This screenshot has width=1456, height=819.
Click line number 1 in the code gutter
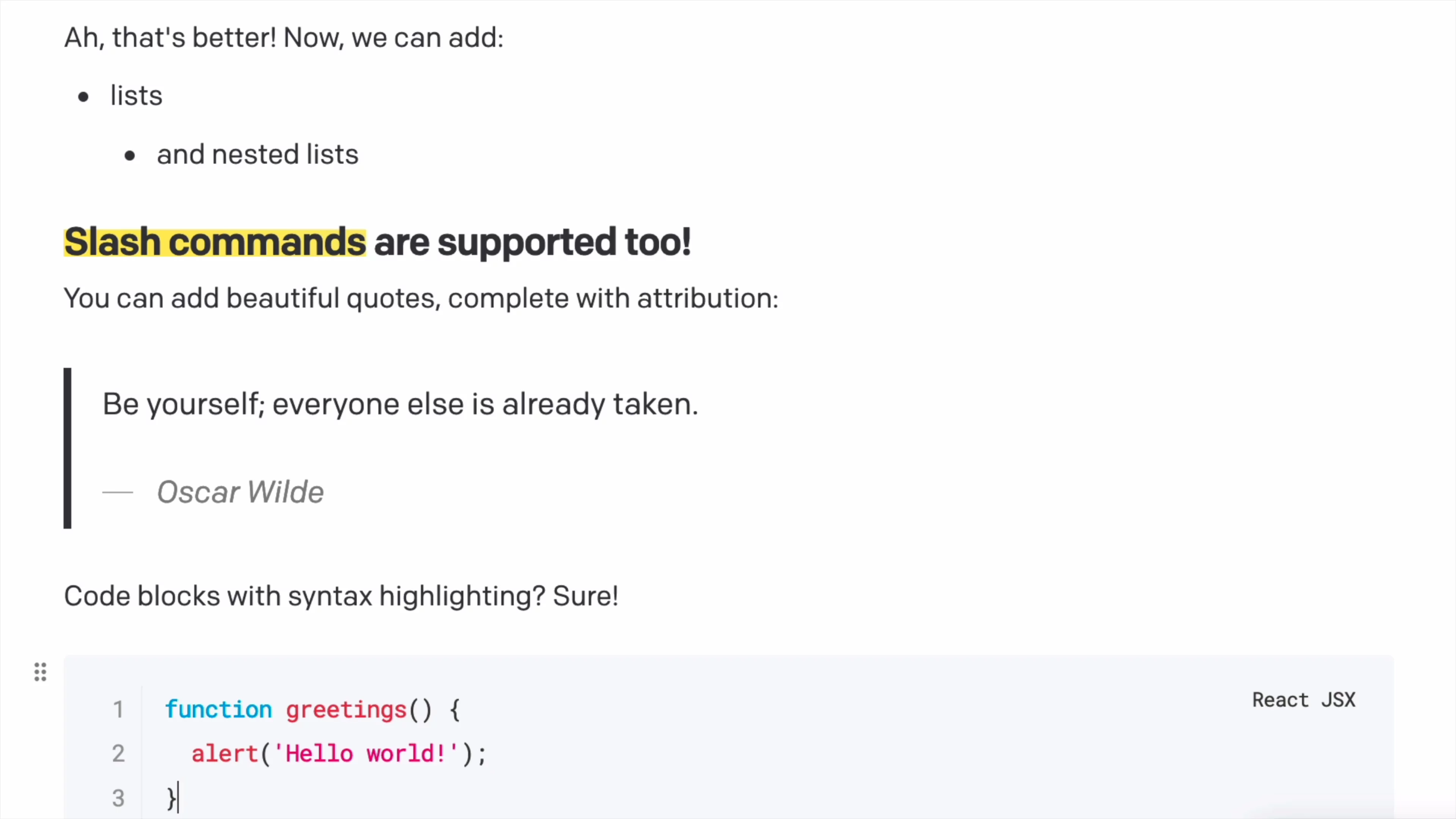tap(118, 709)
